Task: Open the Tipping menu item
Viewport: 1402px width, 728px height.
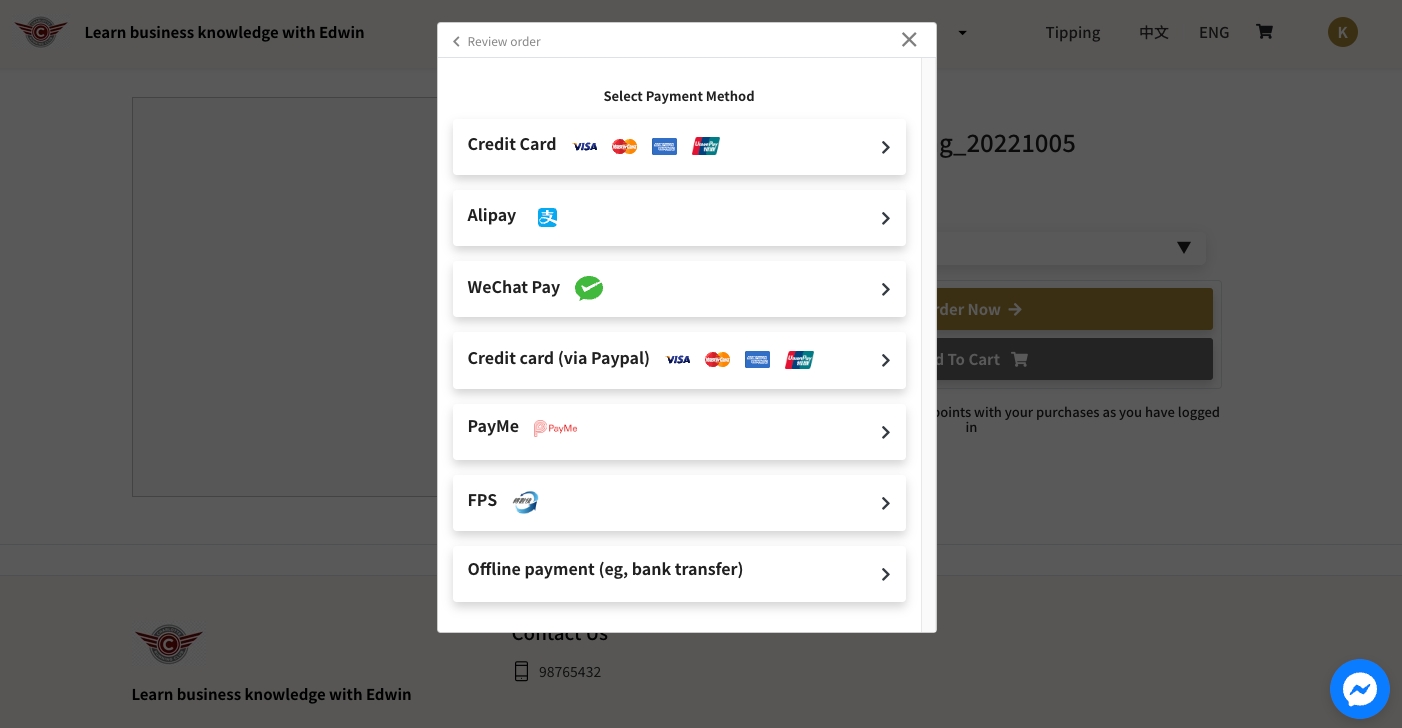Action: click(x=1072, y=32)
